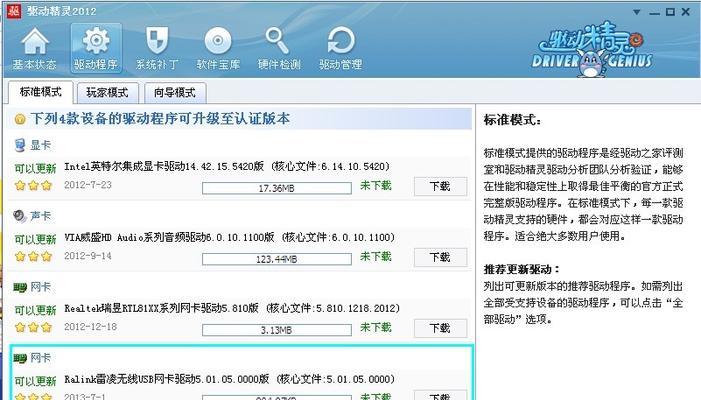701x400 pixels.
Task: Click the star rating for Intel driver
Action: pos(34,185)
